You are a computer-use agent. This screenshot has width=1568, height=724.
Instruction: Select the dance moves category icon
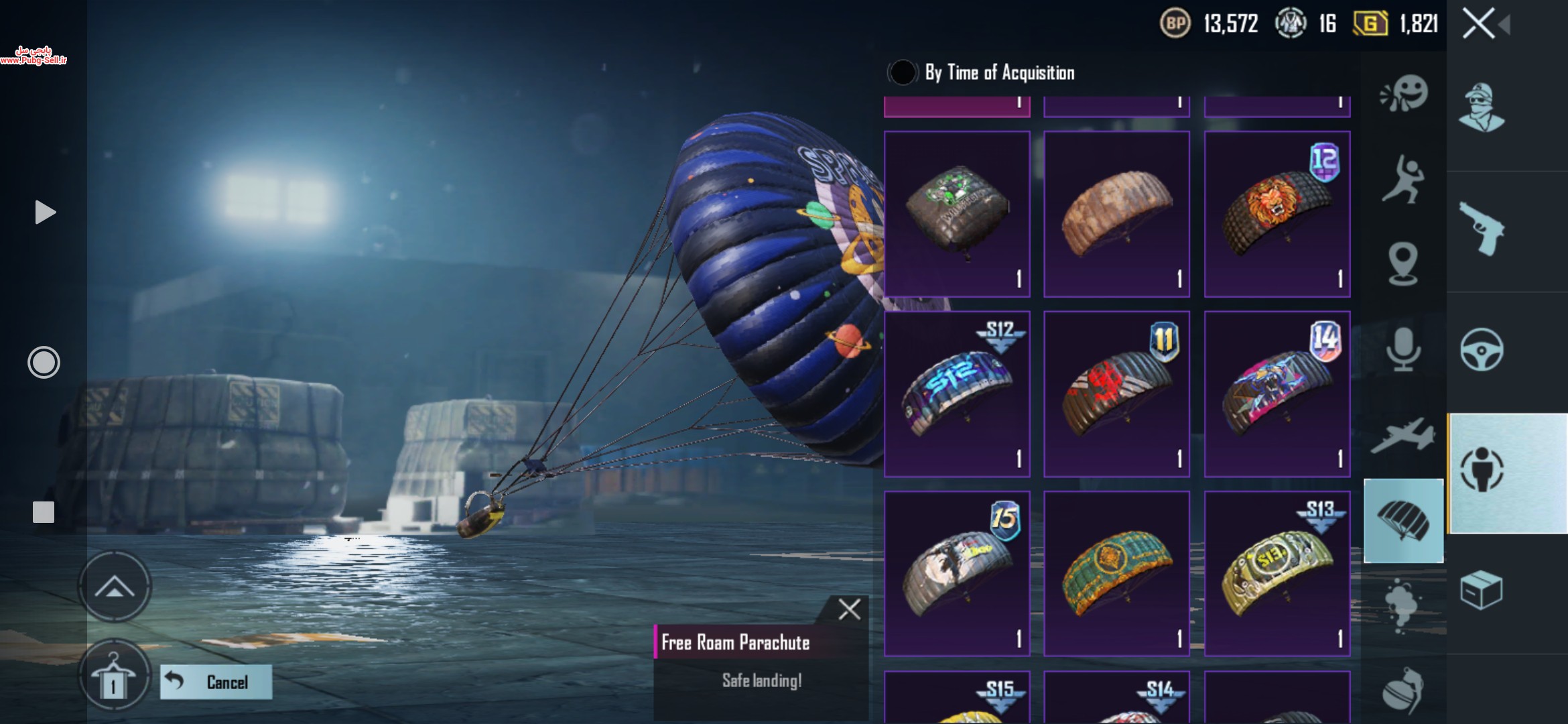click(1402, 179)
